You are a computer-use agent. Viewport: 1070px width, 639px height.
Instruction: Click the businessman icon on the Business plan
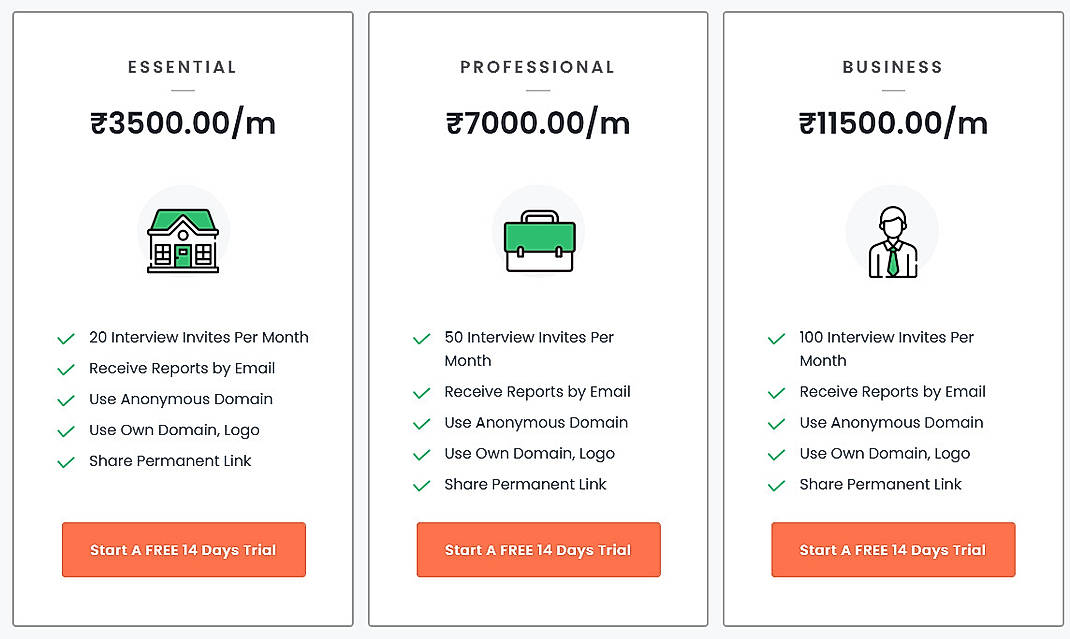pos(892,231)
